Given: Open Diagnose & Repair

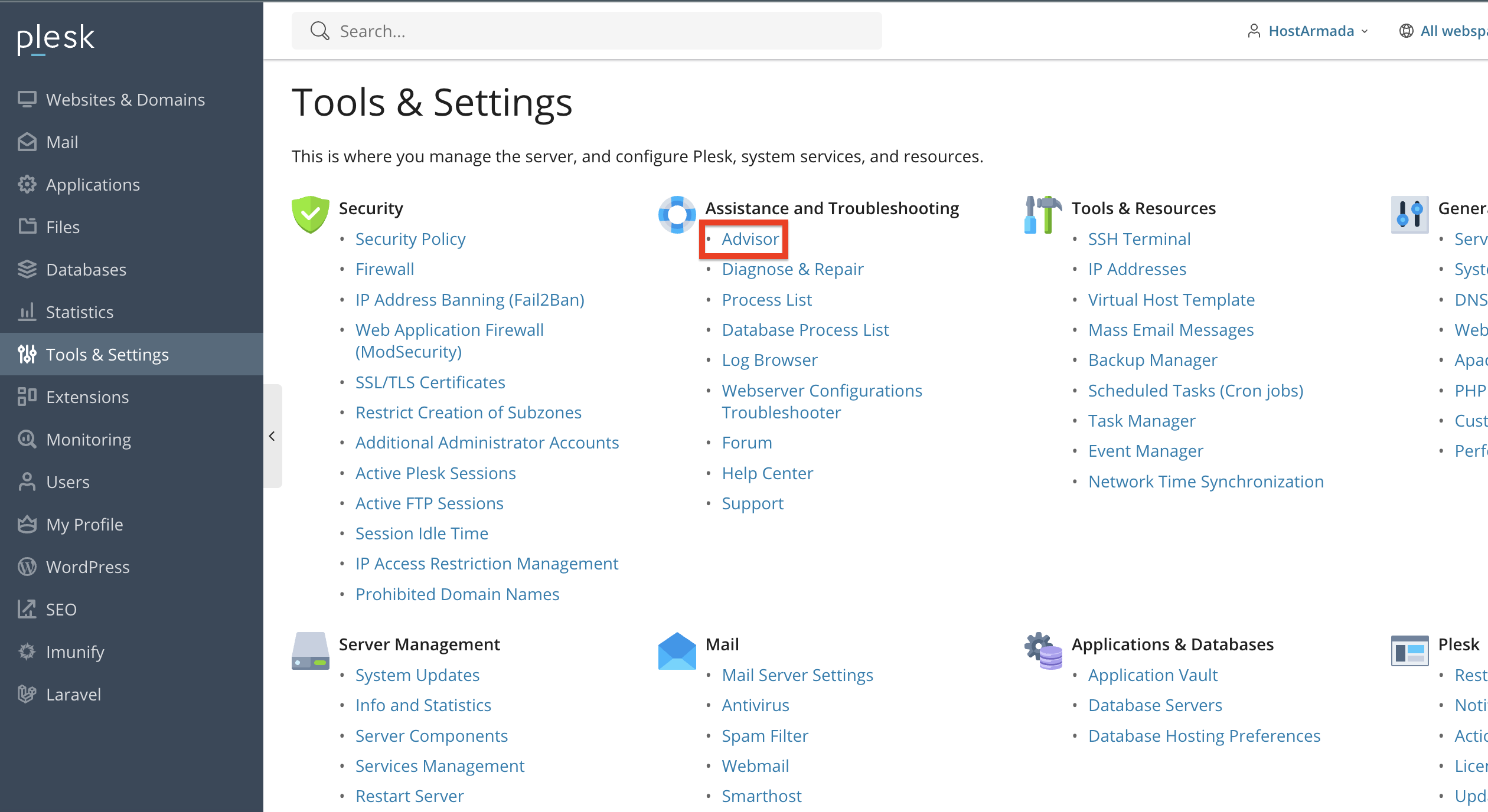Looking at the screenshot, I should click(793, 269).
